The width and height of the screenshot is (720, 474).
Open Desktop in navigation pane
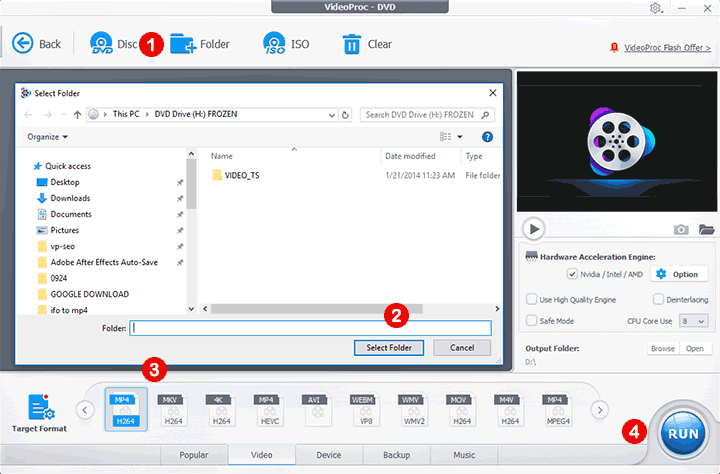[65, 182]
